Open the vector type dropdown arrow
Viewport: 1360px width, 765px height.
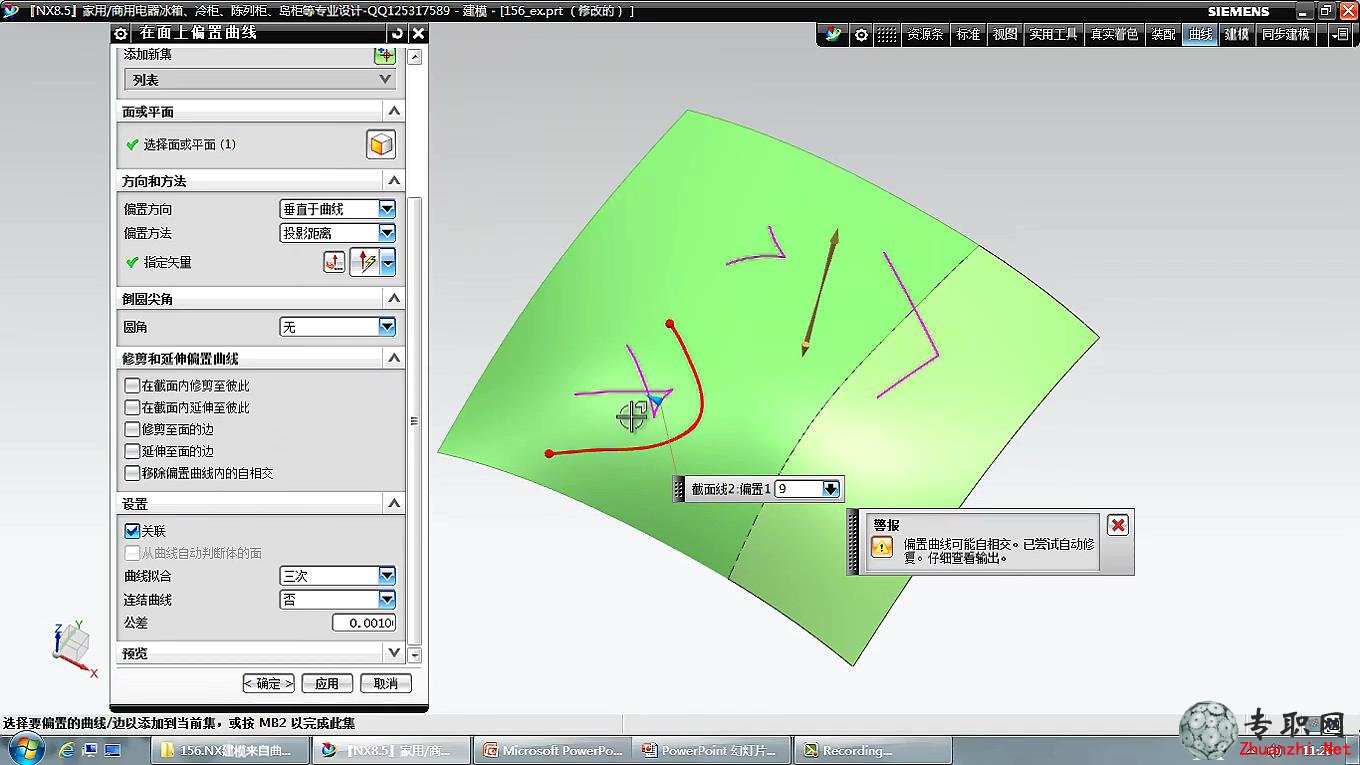(388, 262)
